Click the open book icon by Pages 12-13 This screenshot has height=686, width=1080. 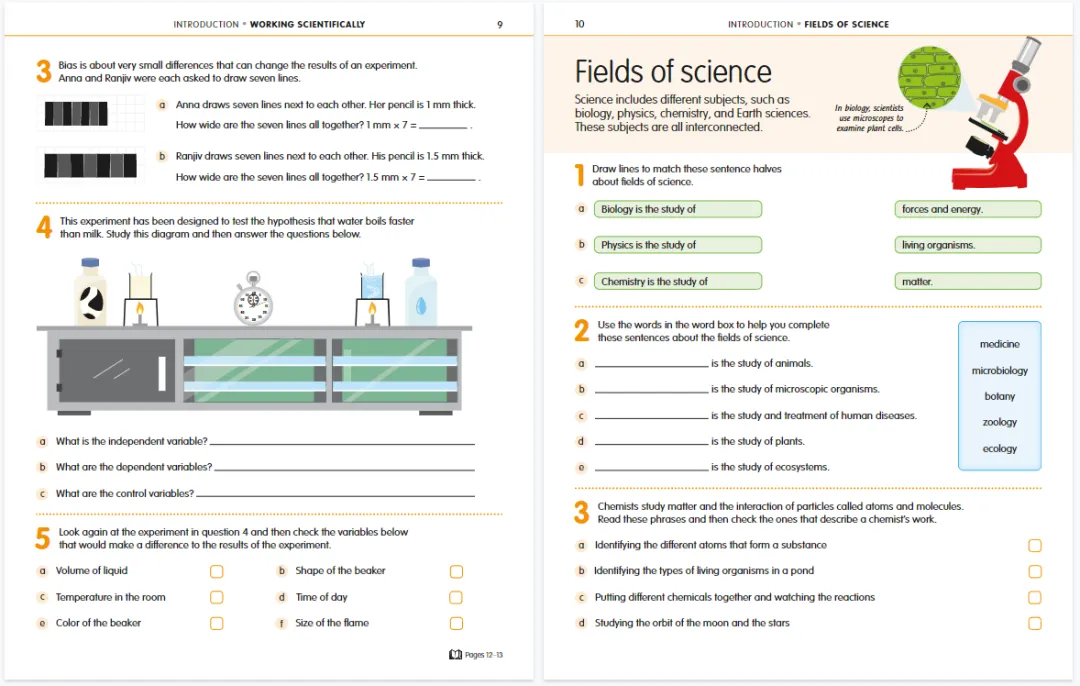455,654
